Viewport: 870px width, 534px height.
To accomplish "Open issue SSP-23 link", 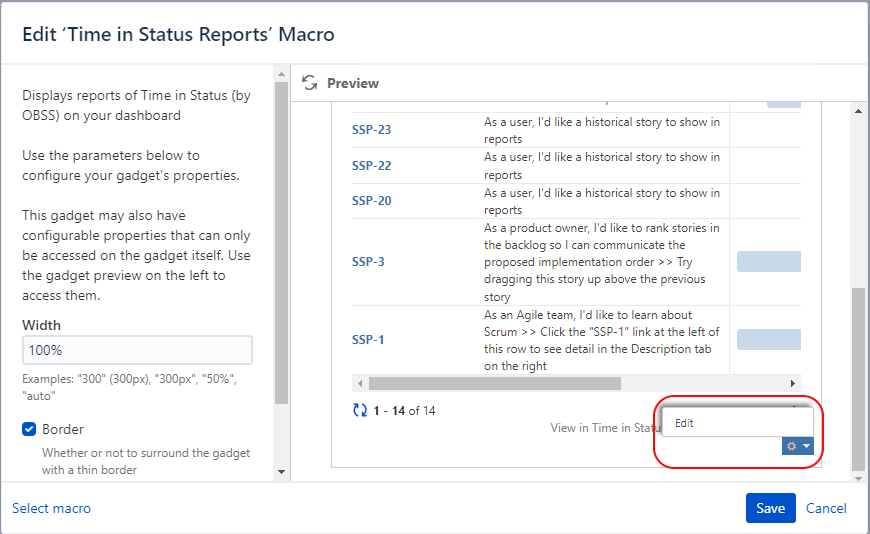I will pos(371,130).
